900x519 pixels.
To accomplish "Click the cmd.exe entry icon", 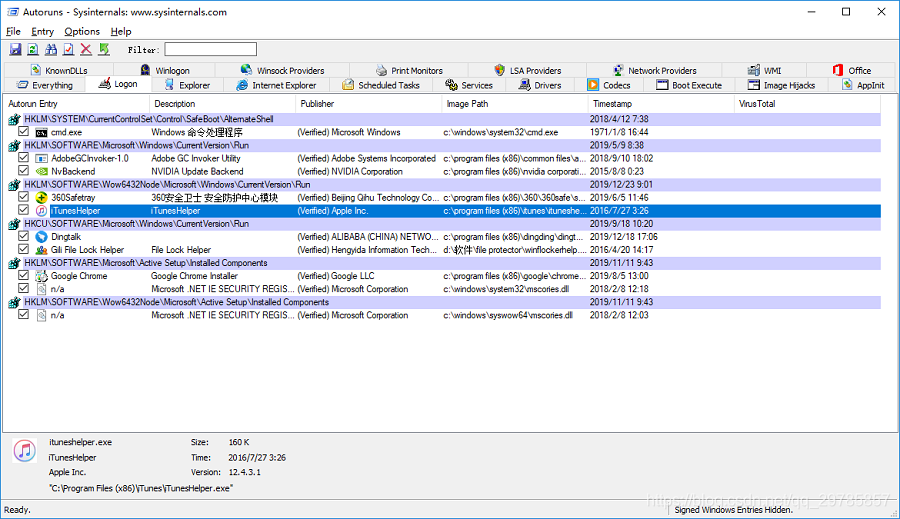I will click(41, 133).
